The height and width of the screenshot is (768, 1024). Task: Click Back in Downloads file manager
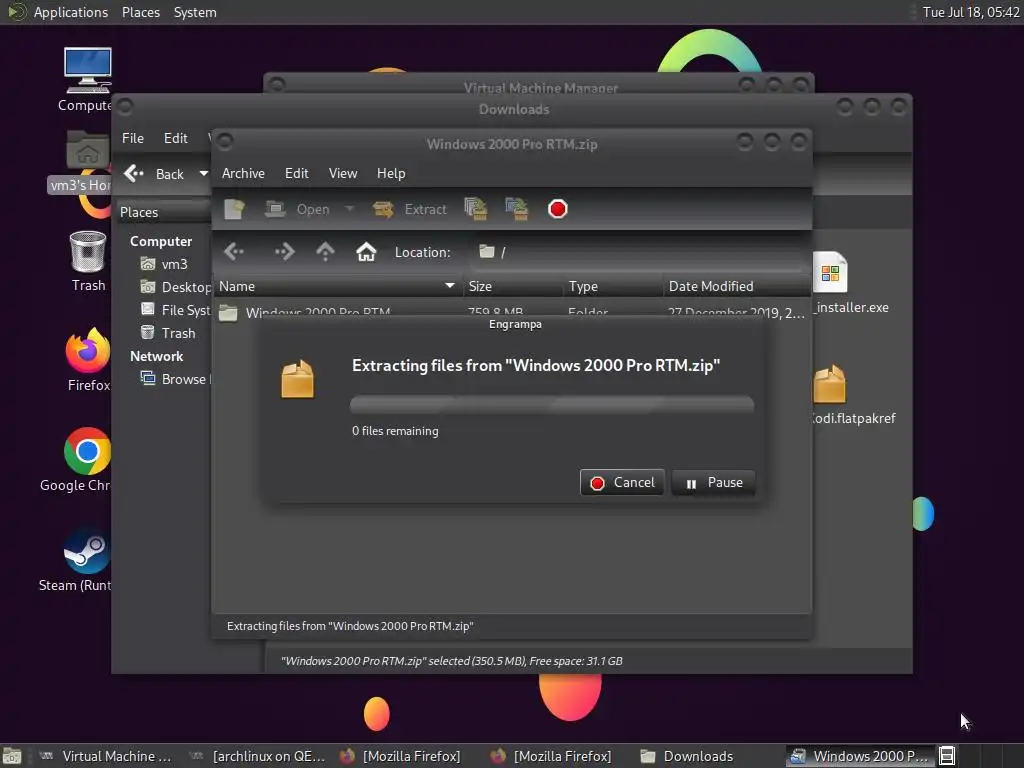click(154, 174)
